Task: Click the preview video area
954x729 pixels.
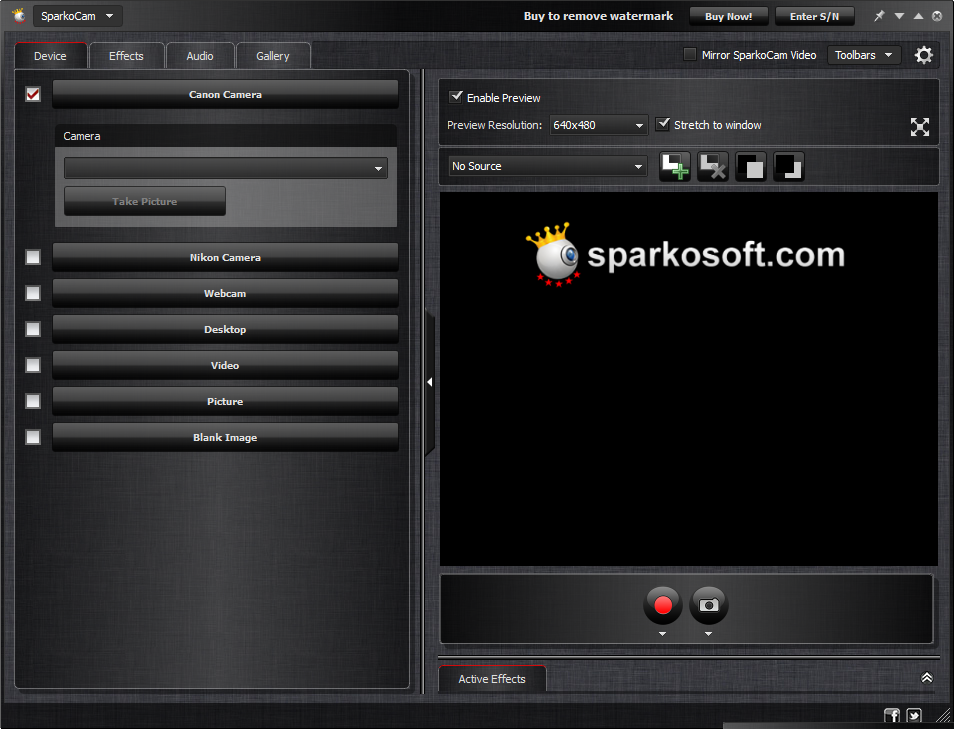Action: [x=689, y=379]
